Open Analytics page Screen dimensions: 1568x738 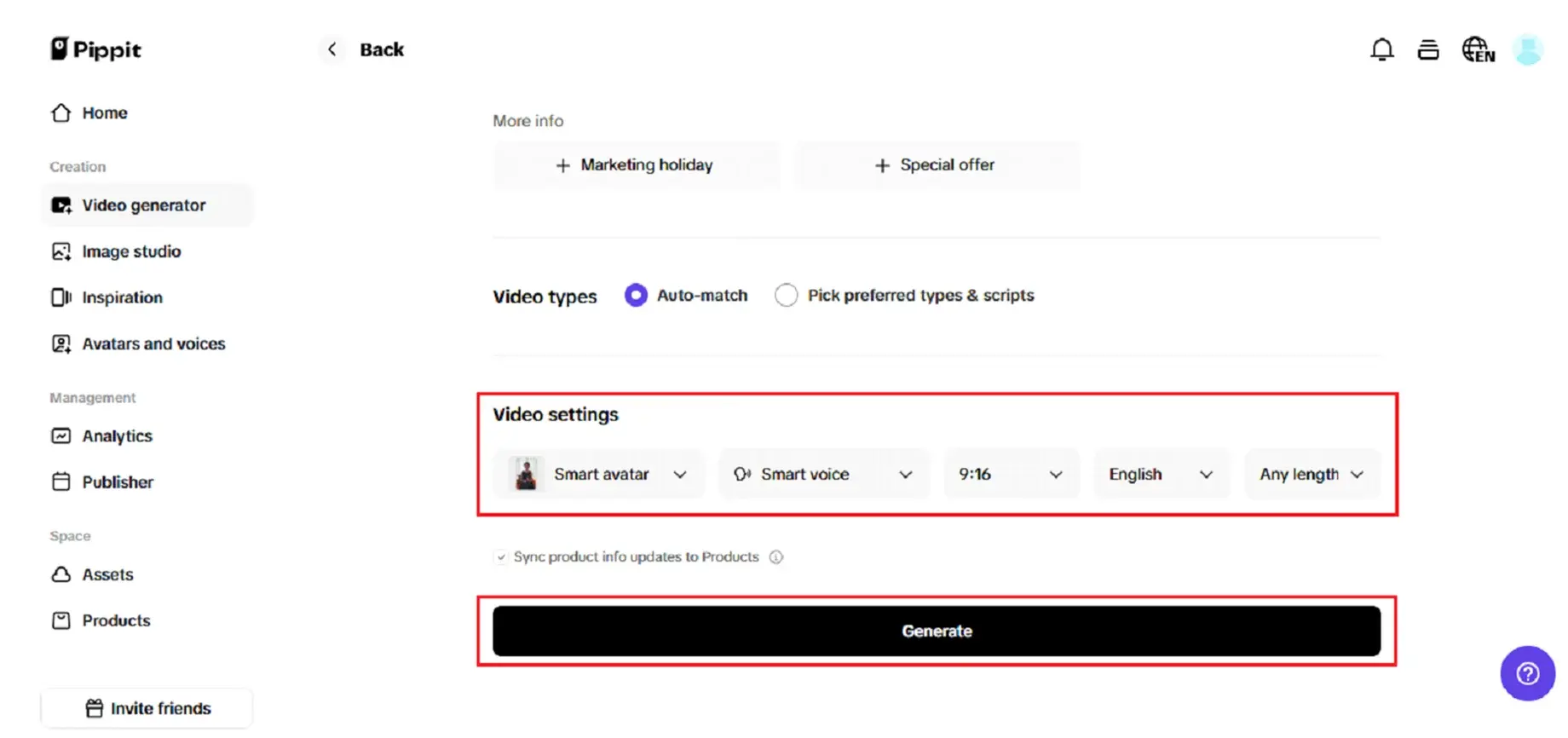coord(147,436)
